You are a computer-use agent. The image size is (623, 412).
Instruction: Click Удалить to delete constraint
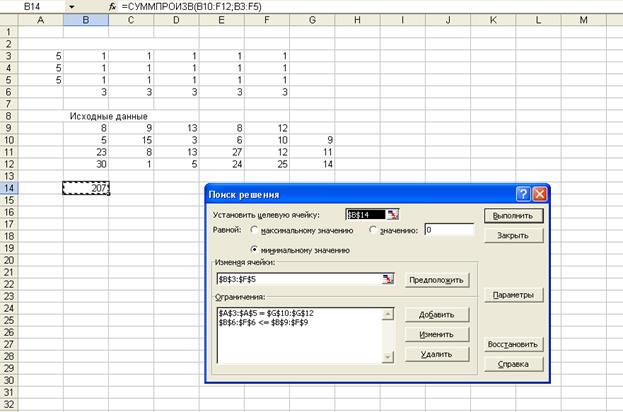click(x=437, y=354)
